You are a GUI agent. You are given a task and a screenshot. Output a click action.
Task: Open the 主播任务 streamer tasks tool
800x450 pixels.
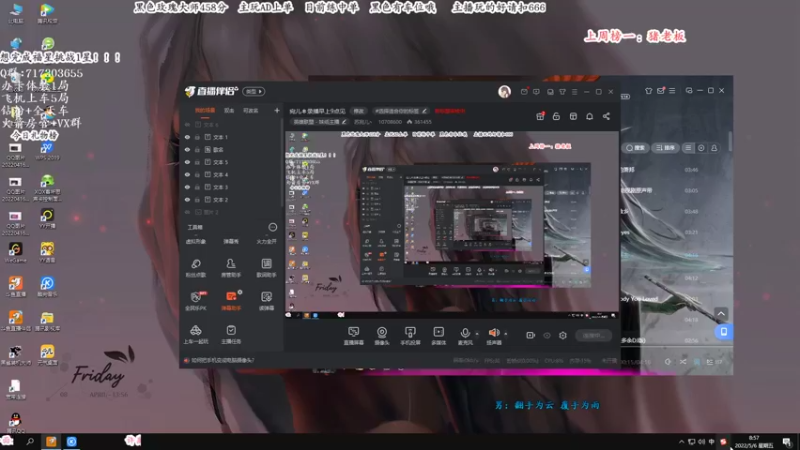(231, 334)
